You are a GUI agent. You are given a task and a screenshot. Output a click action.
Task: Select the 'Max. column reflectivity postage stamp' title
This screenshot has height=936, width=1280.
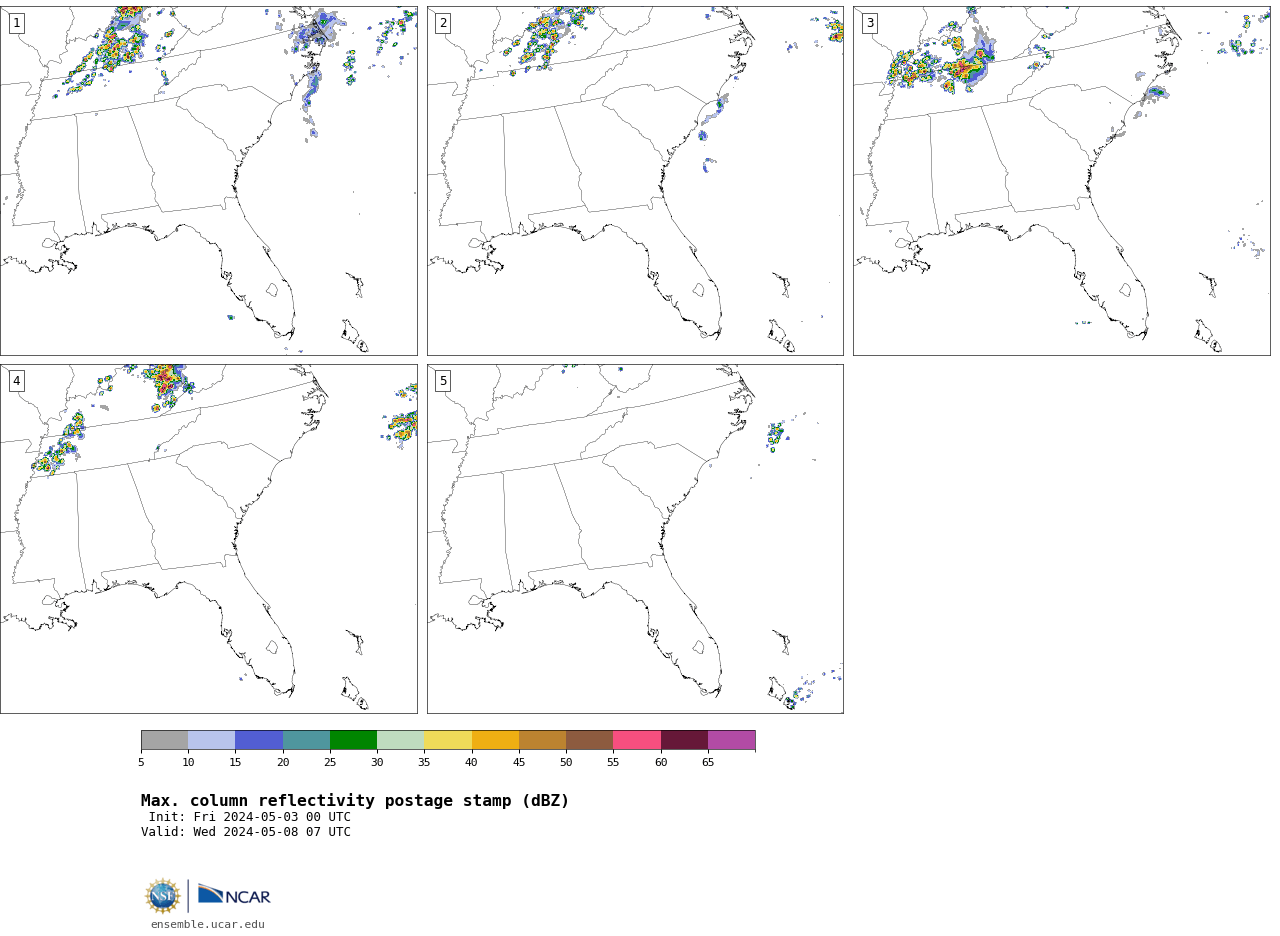click(355, 801)
